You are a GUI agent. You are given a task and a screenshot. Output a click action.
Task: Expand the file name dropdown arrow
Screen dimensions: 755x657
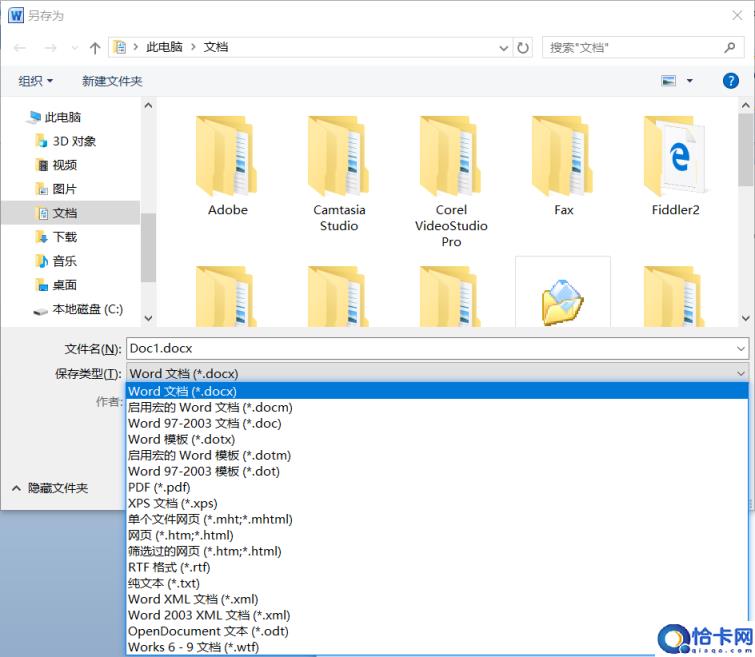click(741, 348)
